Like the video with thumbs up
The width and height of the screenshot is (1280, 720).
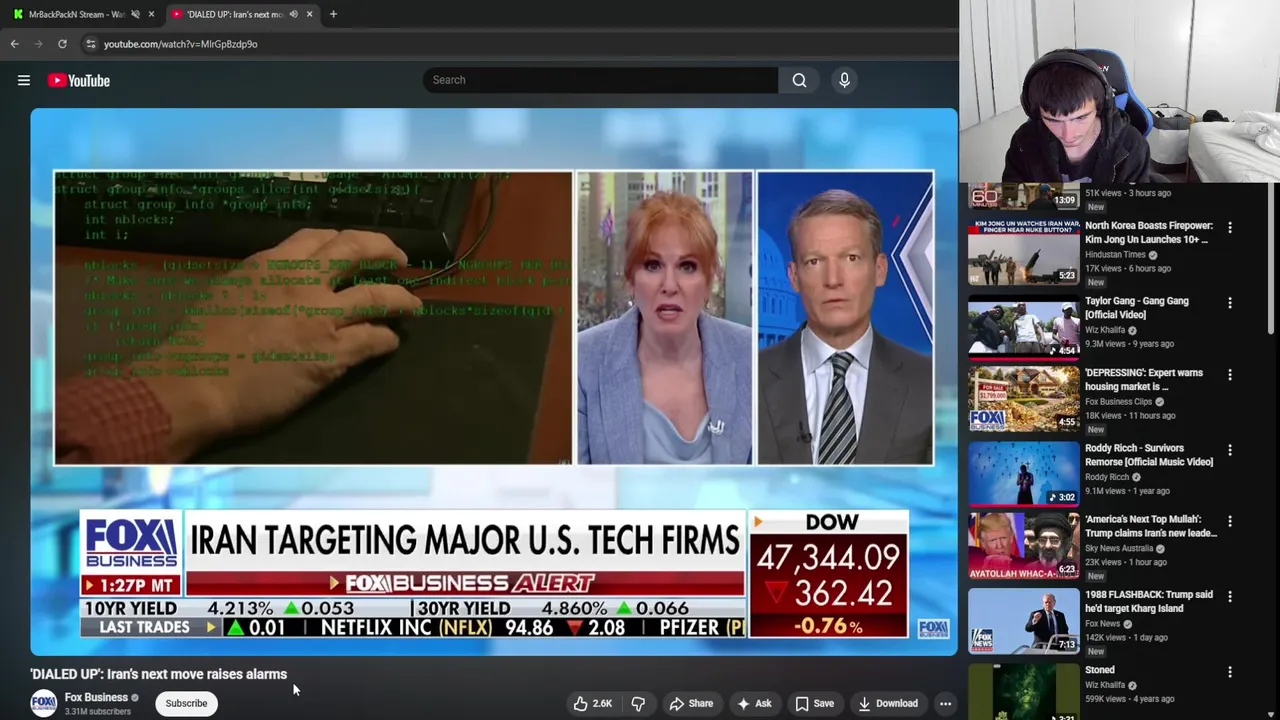pos(592,703)
